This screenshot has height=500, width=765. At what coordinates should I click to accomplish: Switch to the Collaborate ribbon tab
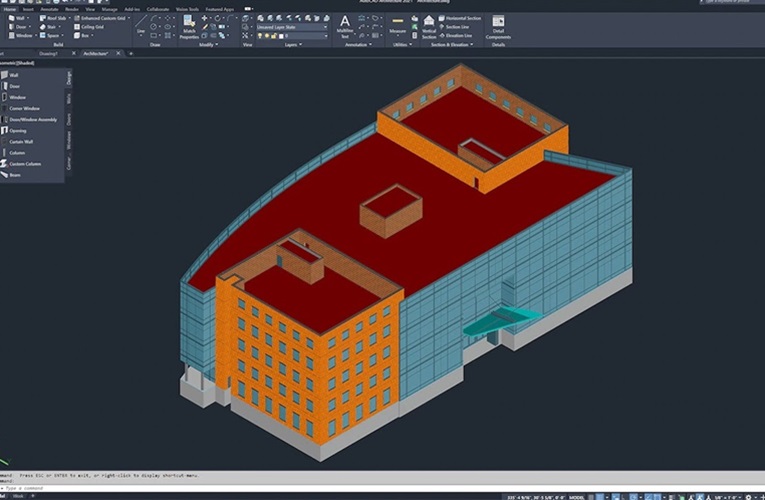pyautogui.click(x=158, y=9)
